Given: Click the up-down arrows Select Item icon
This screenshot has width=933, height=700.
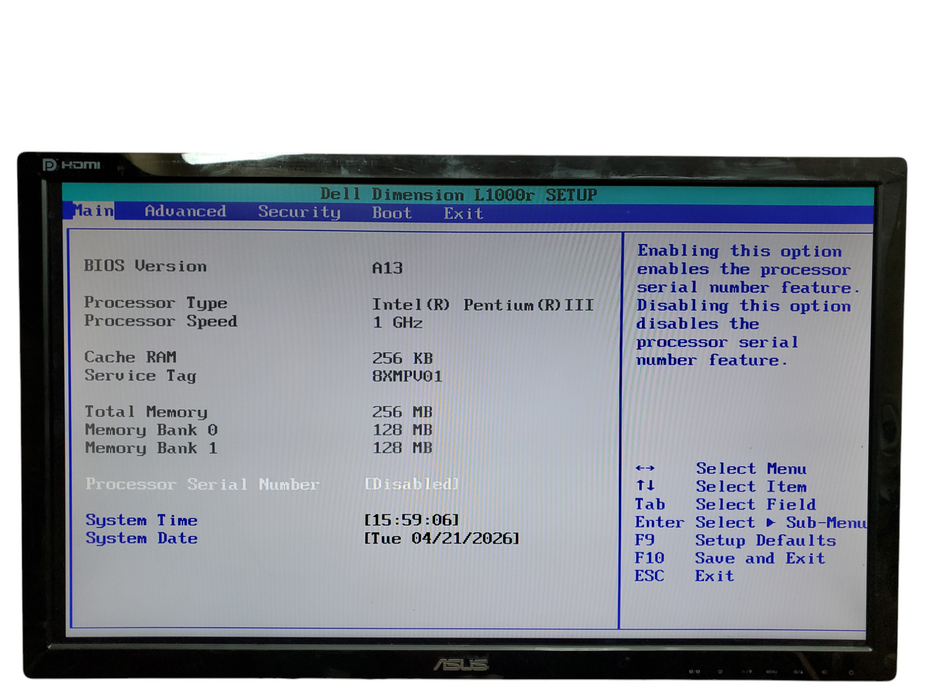Looking at the screenshot, I should [x=645, y=486].
